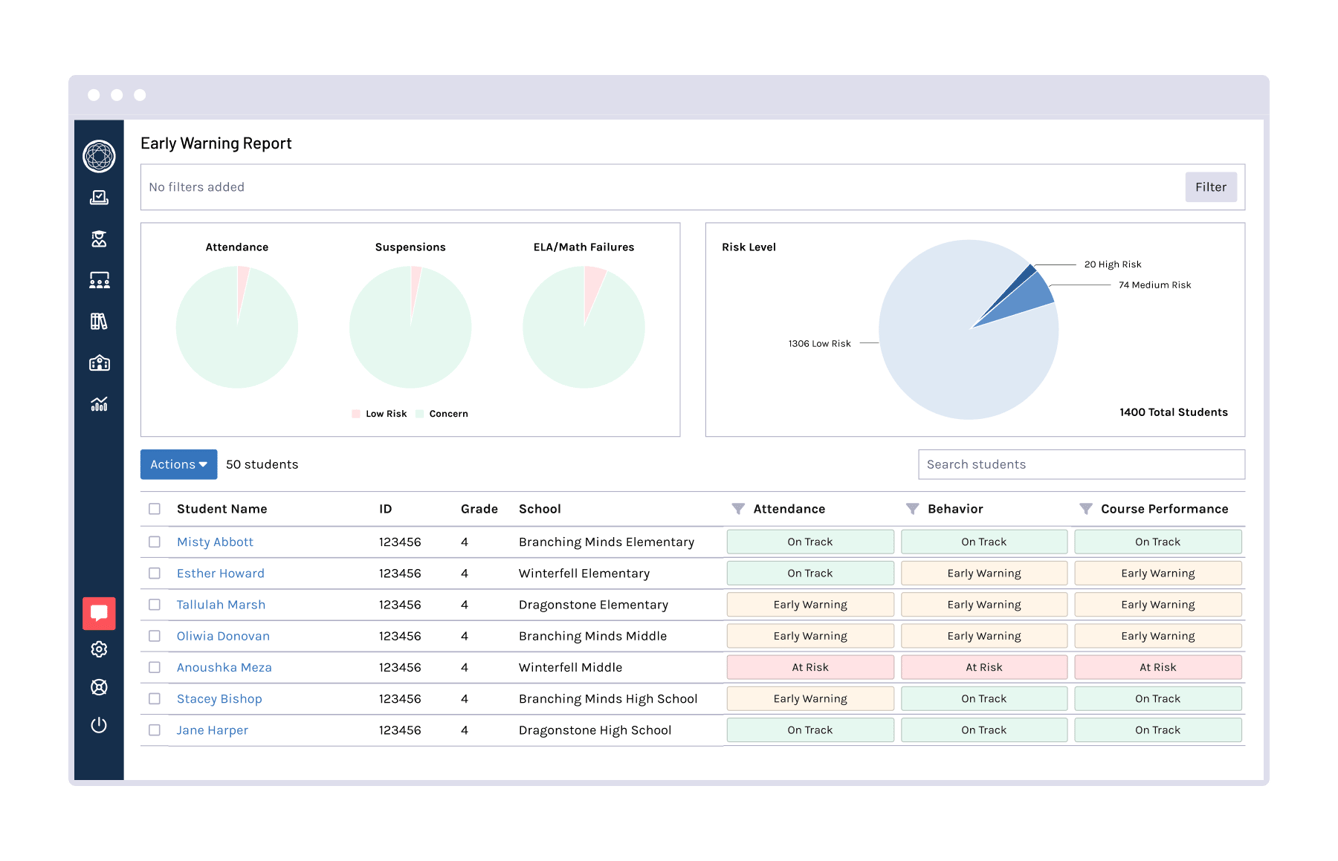
Task: Click the help lifebuoy icon in sidebar
Action: (x=99, y=687)
